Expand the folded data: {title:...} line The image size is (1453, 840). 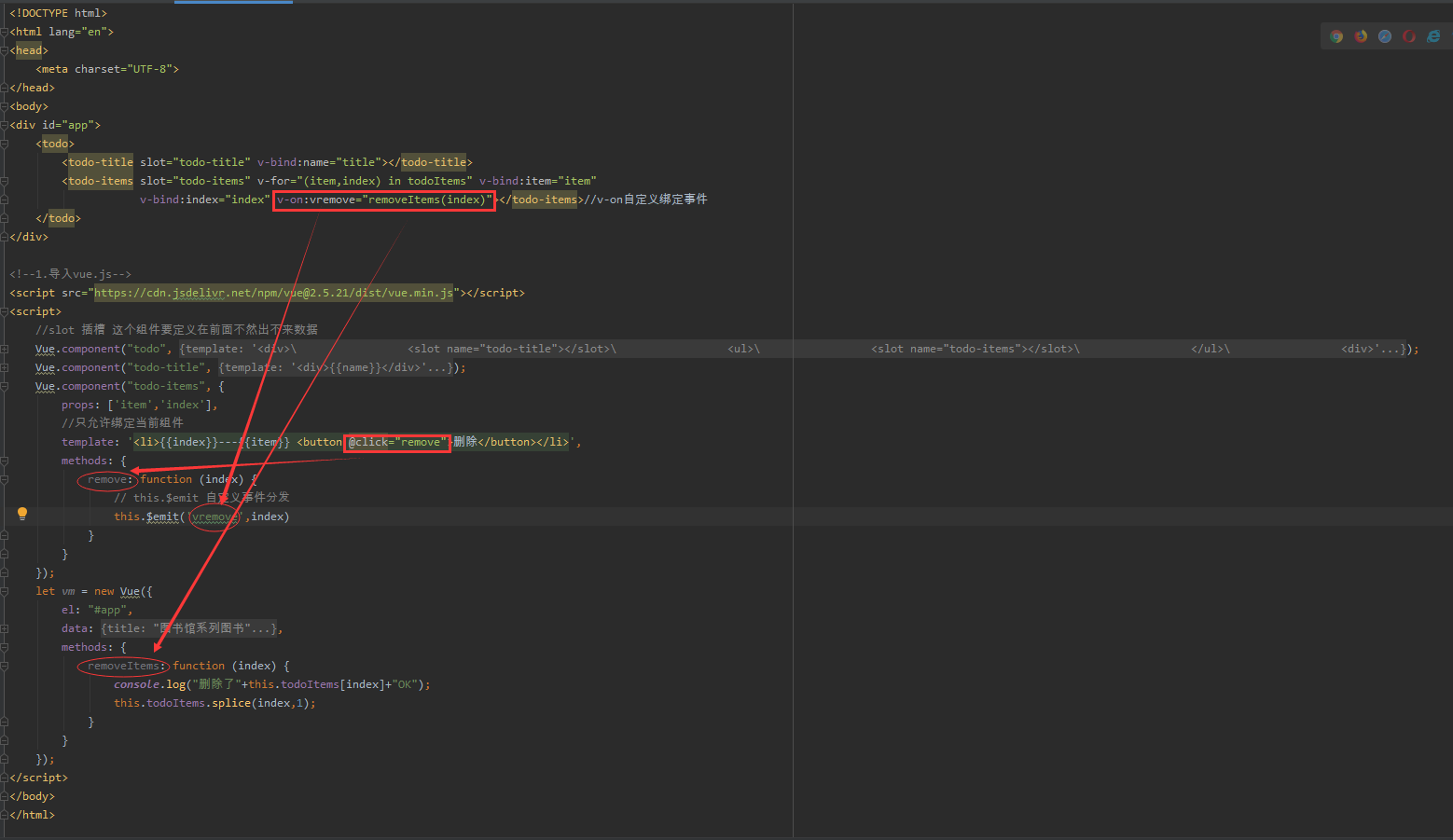tap(5, 628)
